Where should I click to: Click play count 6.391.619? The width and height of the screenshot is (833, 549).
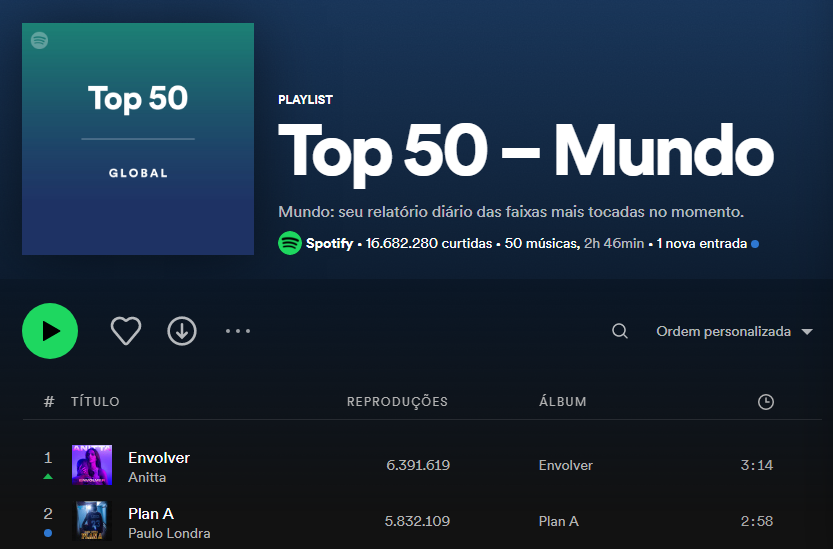[x=418, y=465]
